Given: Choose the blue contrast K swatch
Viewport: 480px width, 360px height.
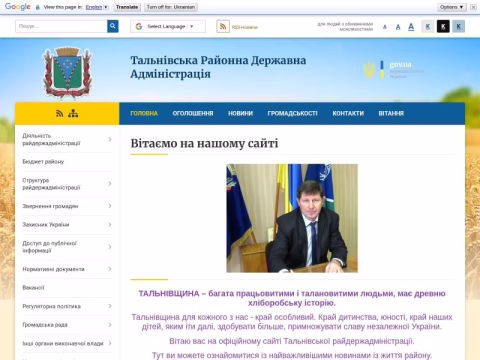Looking at the screenshot, I should pos(458,26).
